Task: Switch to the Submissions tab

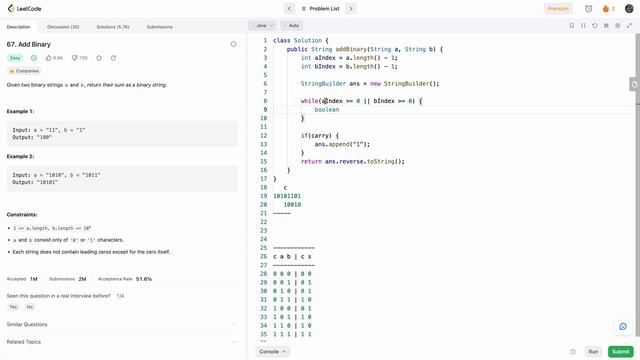Action: click(160, 27)
